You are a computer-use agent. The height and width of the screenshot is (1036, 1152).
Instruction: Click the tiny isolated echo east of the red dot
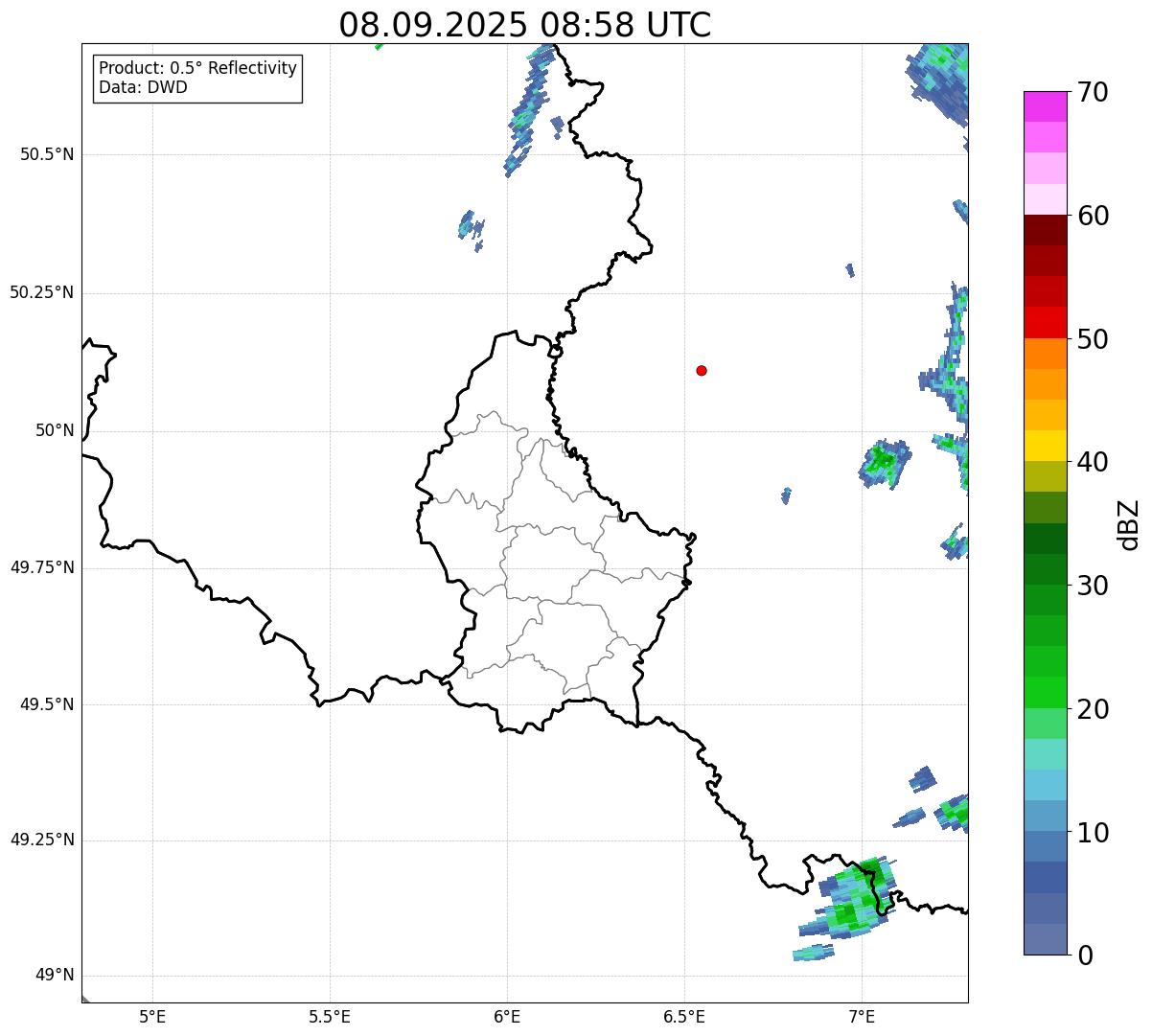(x=786, y=495)
